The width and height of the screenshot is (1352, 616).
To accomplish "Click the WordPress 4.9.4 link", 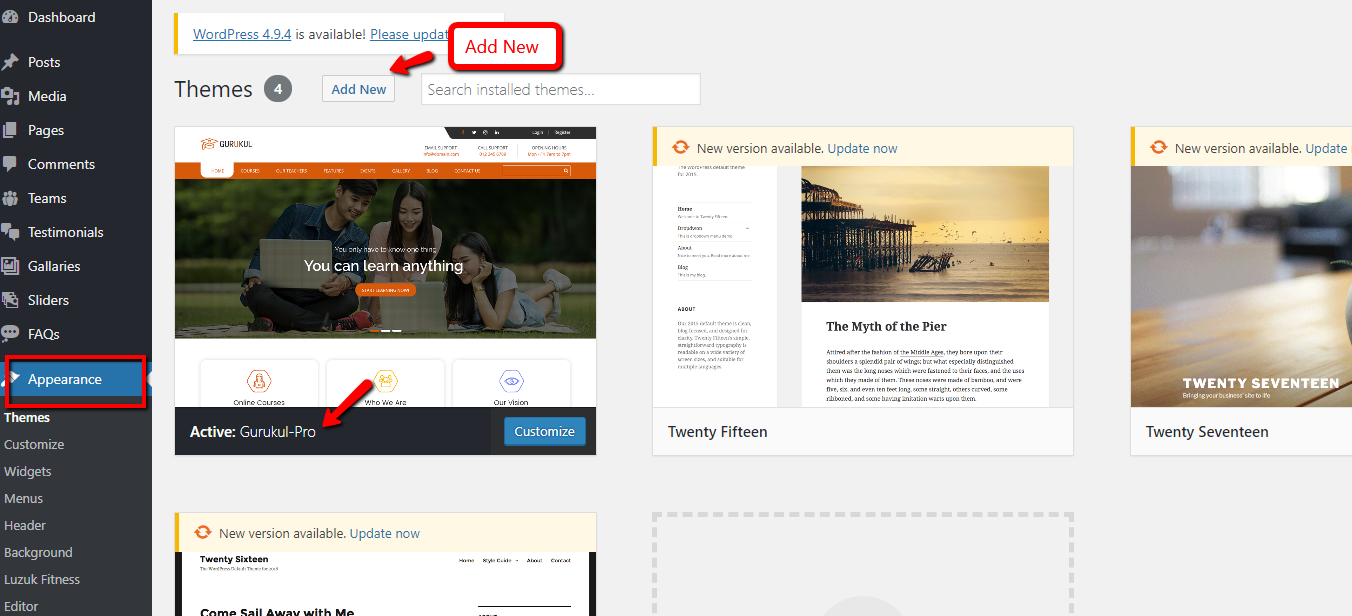I will (242, 33).
